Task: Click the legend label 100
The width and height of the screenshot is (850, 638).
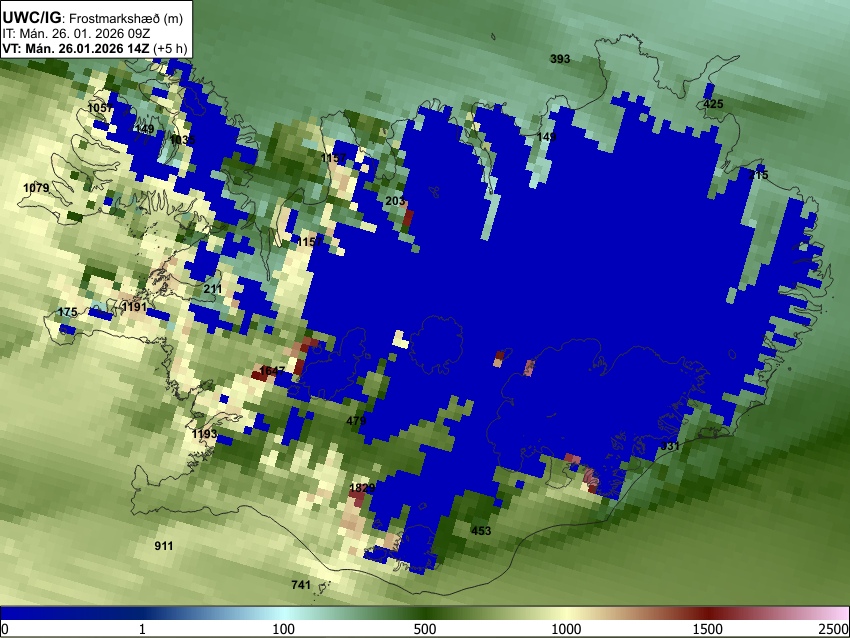Action: pos(283,629)
